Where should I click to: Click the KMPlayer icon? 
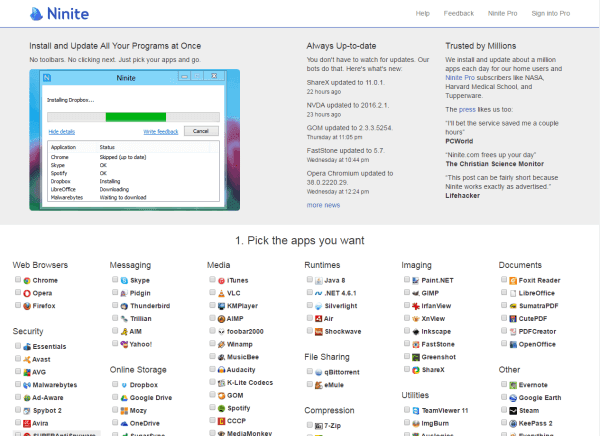click(222, 306)
